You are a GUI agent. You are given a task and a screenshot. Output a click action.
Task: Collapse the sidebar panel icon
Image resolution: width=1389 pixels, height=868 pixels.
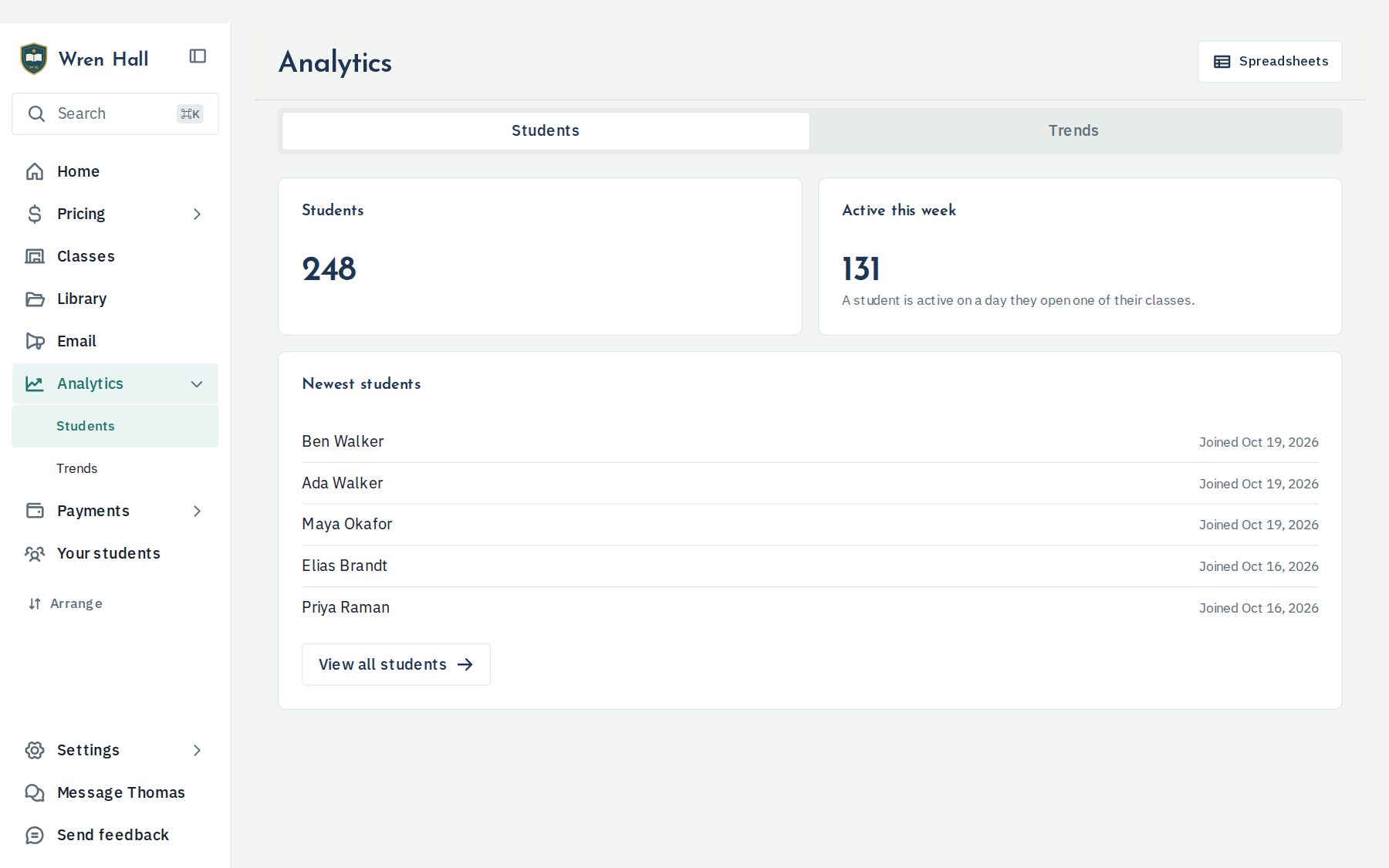[x=198, y=56]
